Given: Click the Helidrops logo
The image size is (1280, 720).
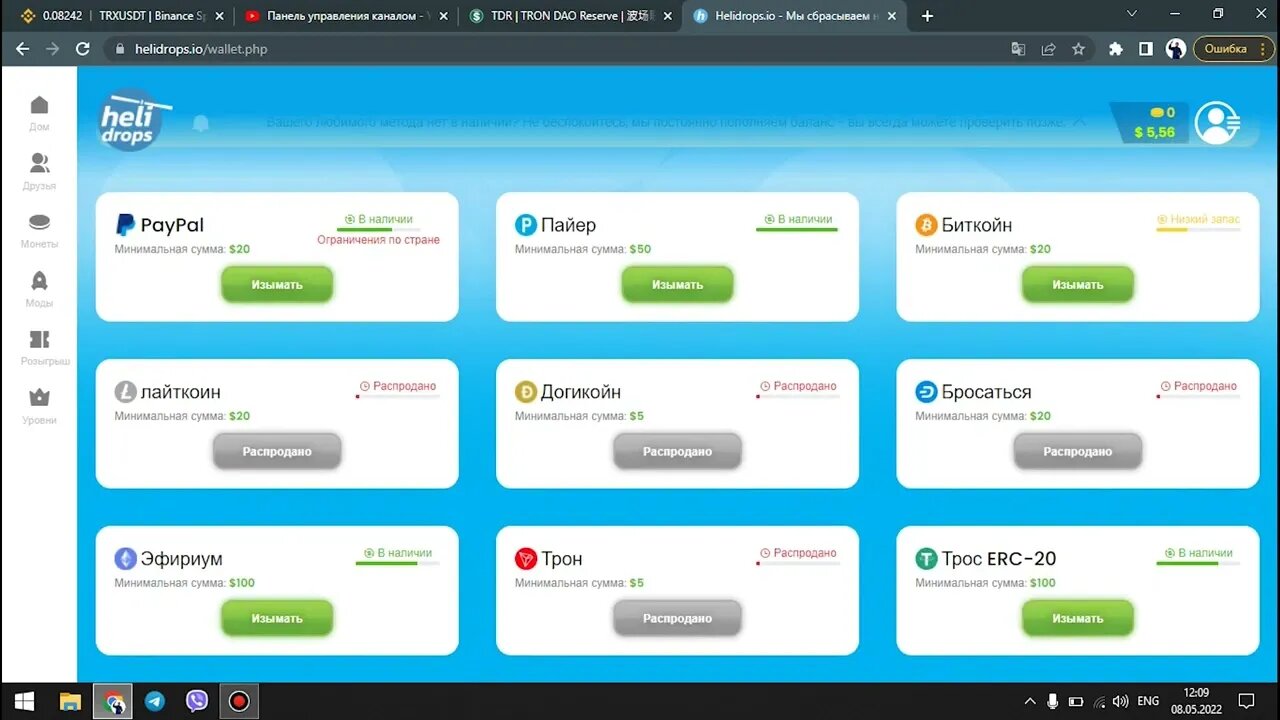Looking at the screenshot, I should 133,121.
